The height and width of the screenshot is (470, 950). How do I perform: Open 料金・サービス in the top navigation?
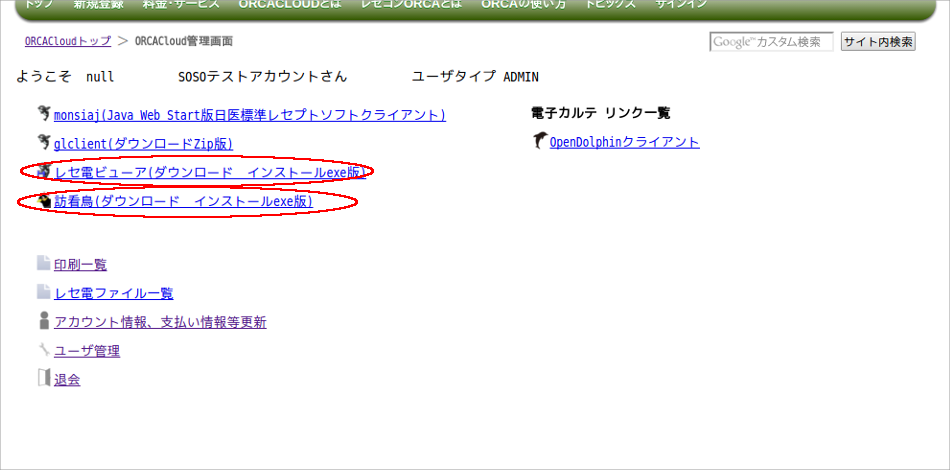coord(181,4)
